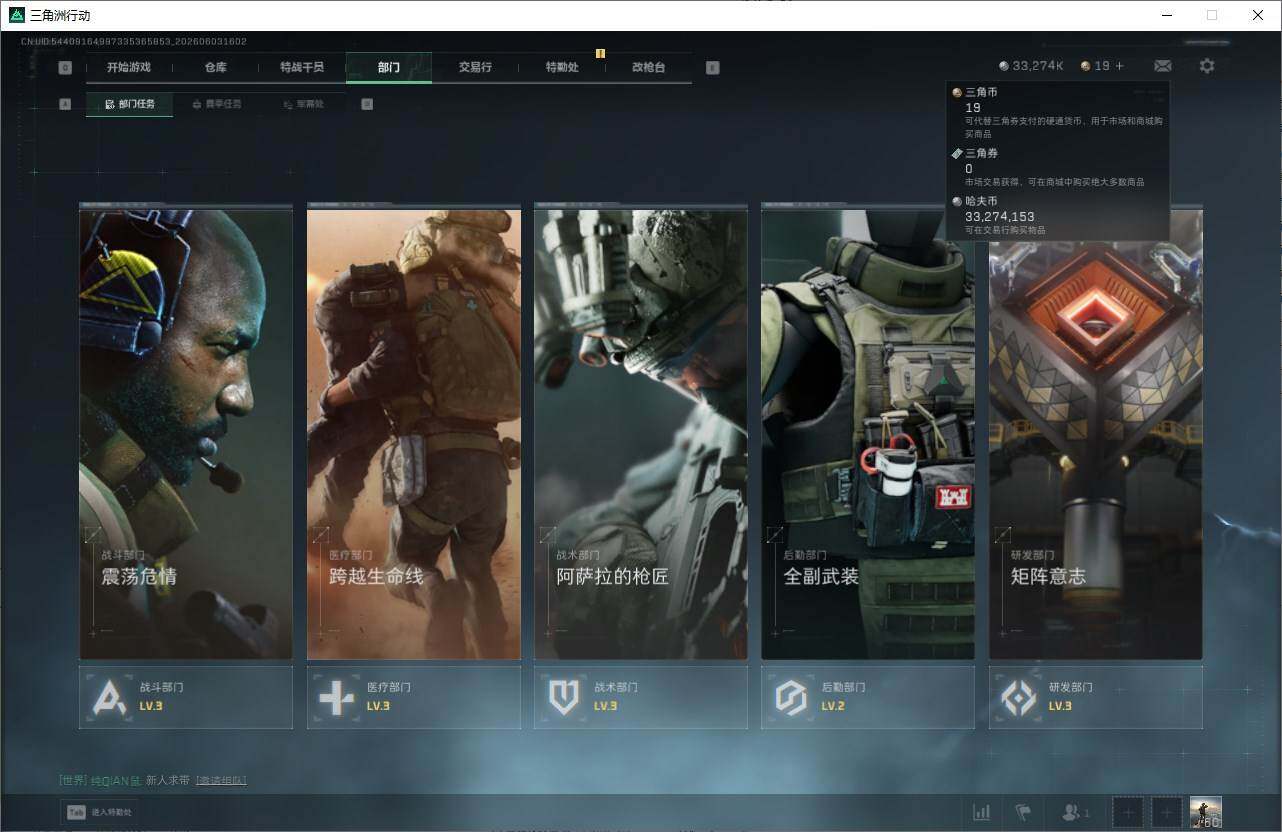Select the 军需处 sub-tab

[x=302, y=104]
